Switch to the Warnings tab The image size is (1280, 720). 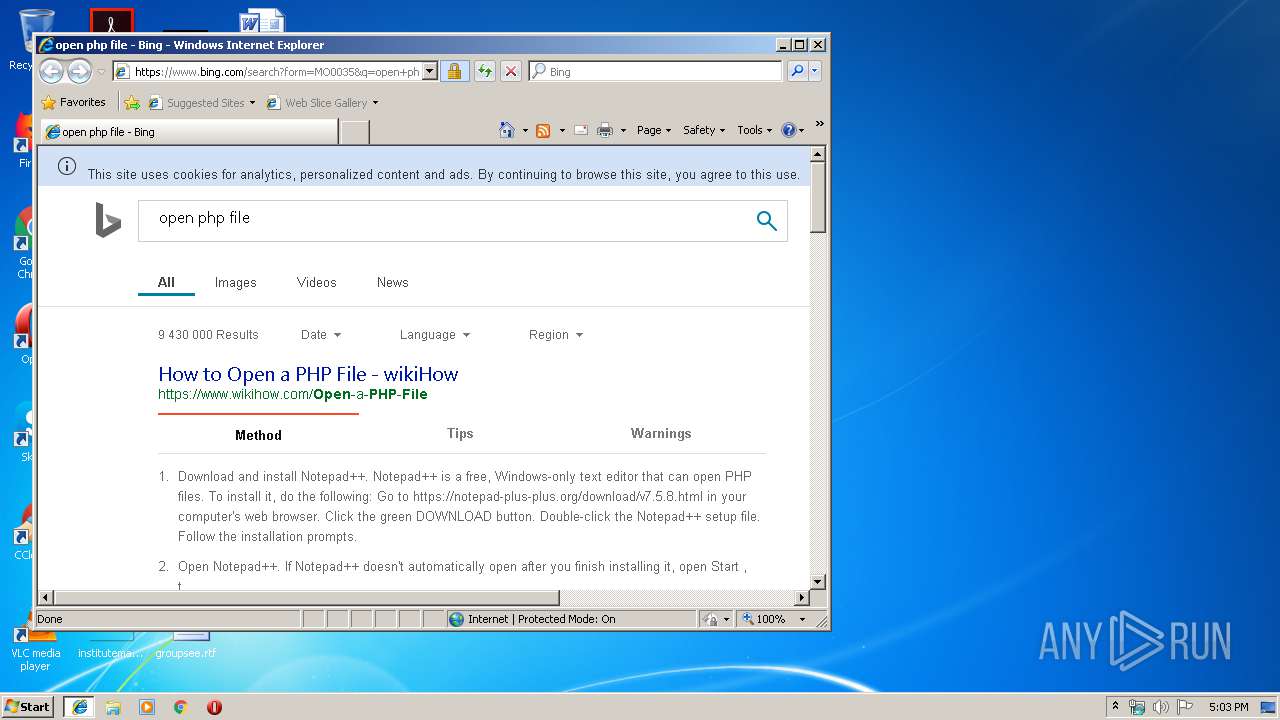(661, 434)
